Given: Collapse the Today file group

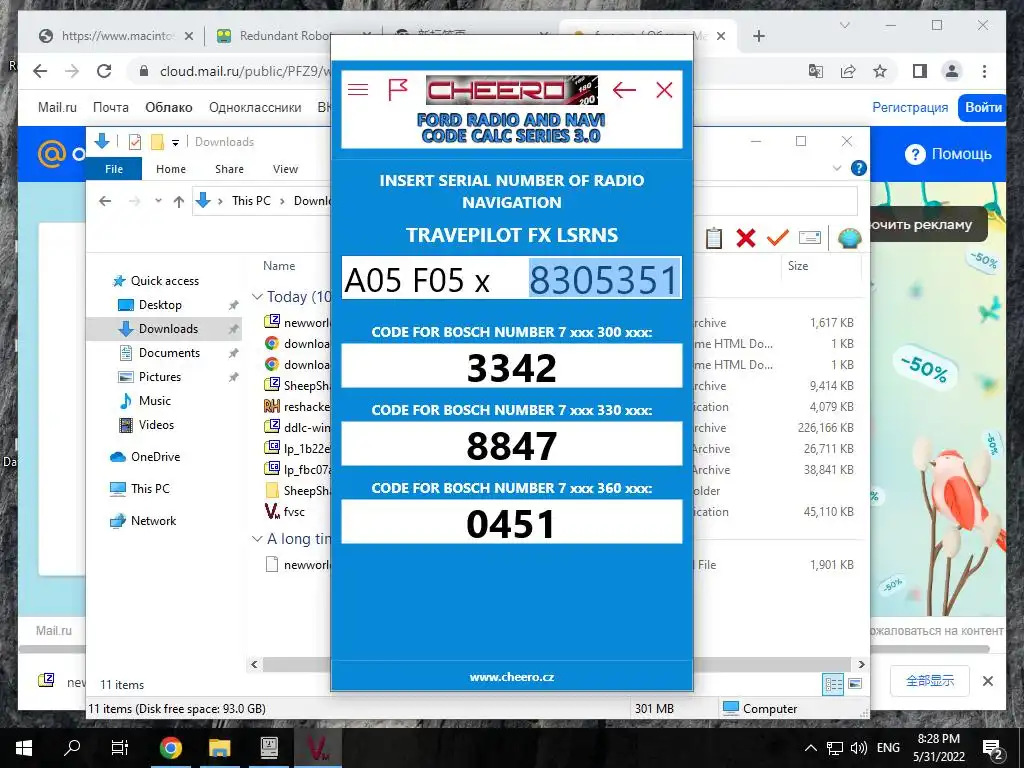Looking at the screenshot, I should [257, 296].
